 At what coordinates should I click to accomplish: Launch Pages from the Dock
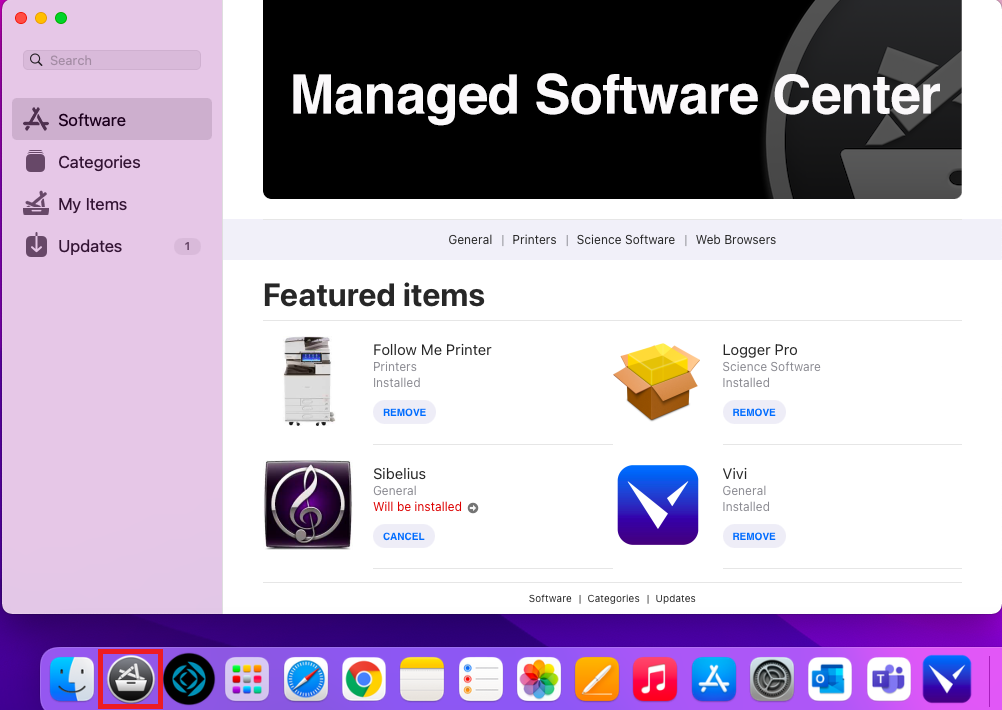coord(597,678)
